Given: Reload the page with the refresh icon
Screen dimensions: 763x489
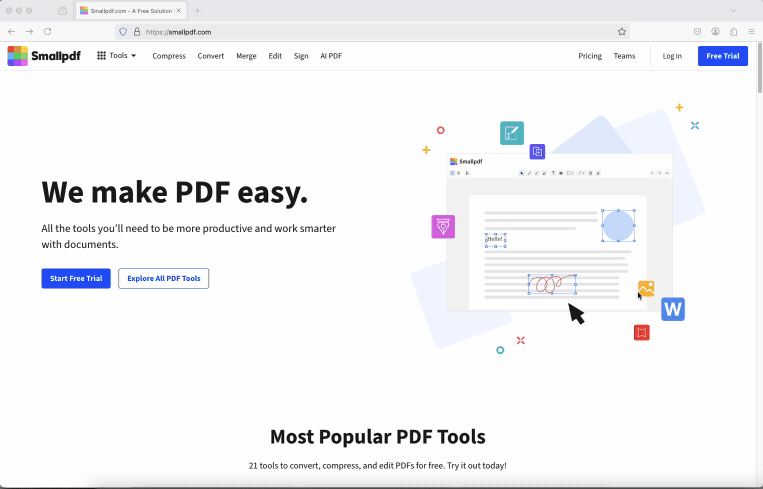Looking at the screenshot, I should pos(48,32).
